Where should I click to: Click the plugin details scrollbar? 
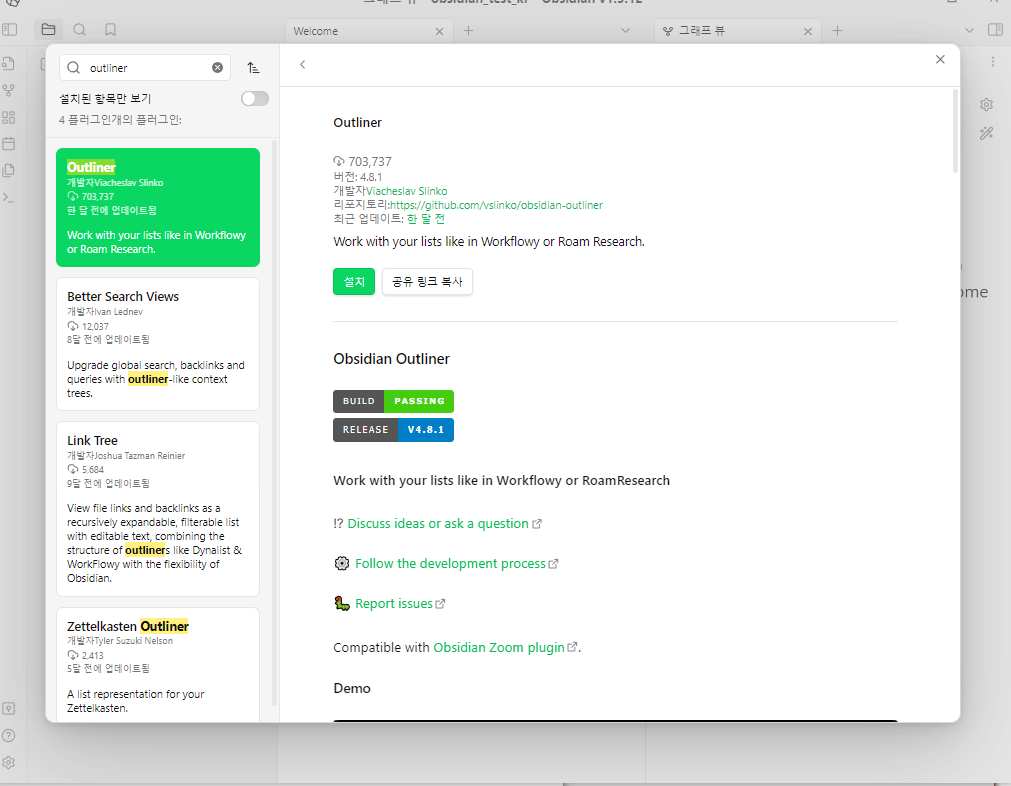[x=955, y=132]
